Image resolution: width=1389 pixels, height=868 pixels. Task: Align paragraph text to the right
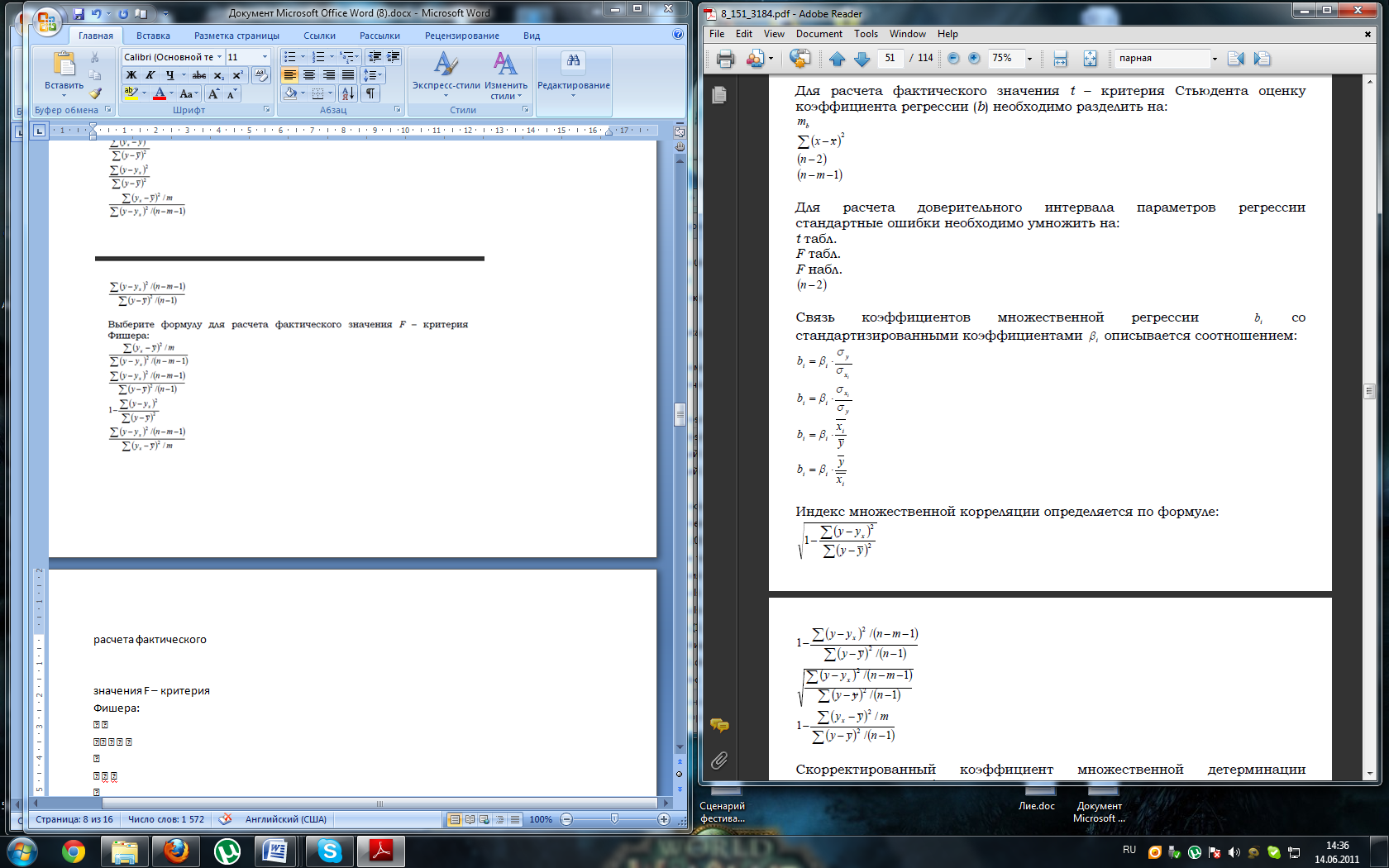point(328,75)
